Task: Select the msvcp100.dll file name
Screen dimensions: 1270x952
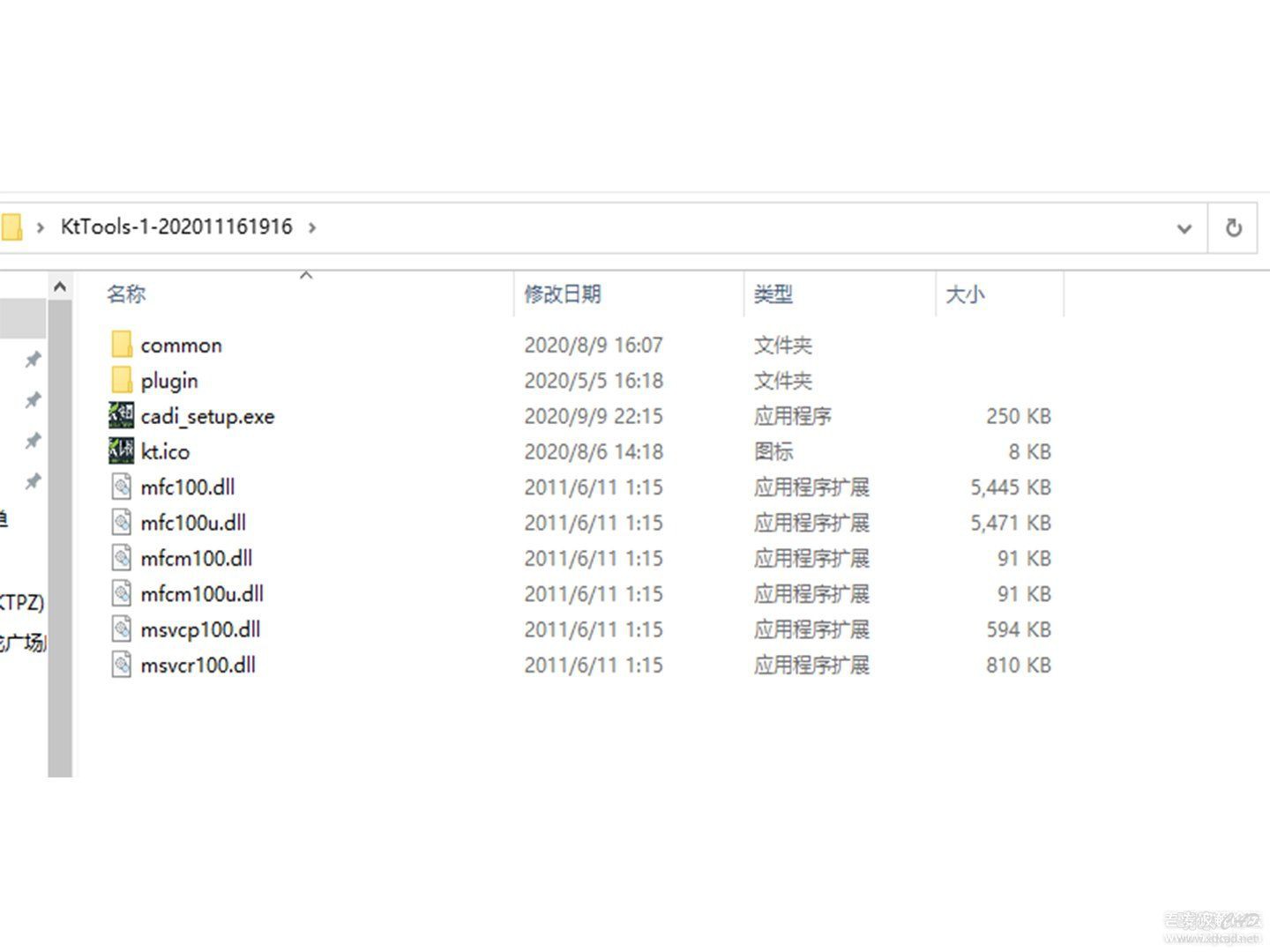Action: click(200, 629)
